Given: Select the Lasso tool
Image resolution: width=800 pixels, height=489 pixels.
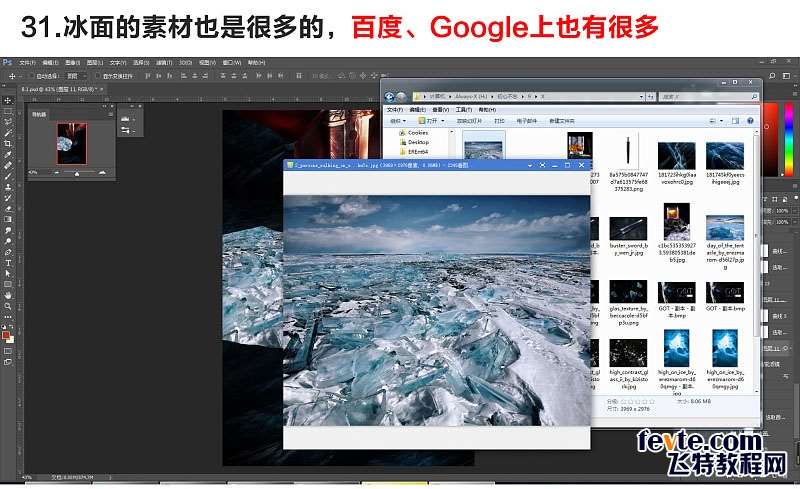Looking at the screenshot, I should click(x=8, y=122).
